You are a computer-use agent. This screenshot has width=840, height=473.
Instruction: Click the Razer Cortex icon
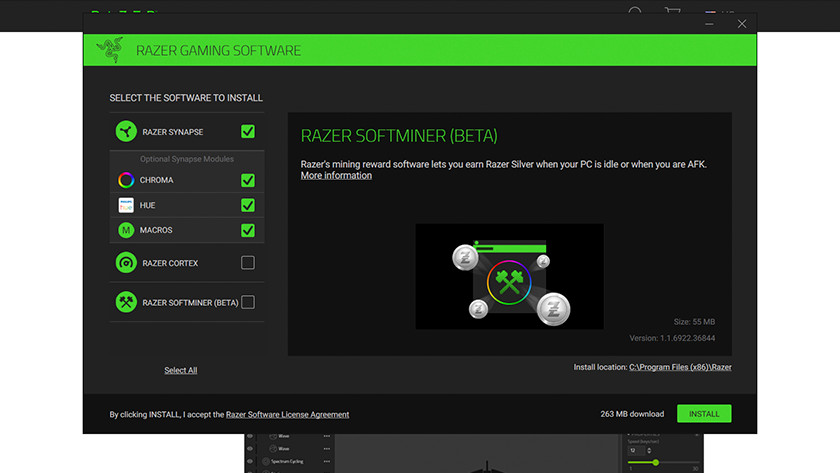(126, 263)
